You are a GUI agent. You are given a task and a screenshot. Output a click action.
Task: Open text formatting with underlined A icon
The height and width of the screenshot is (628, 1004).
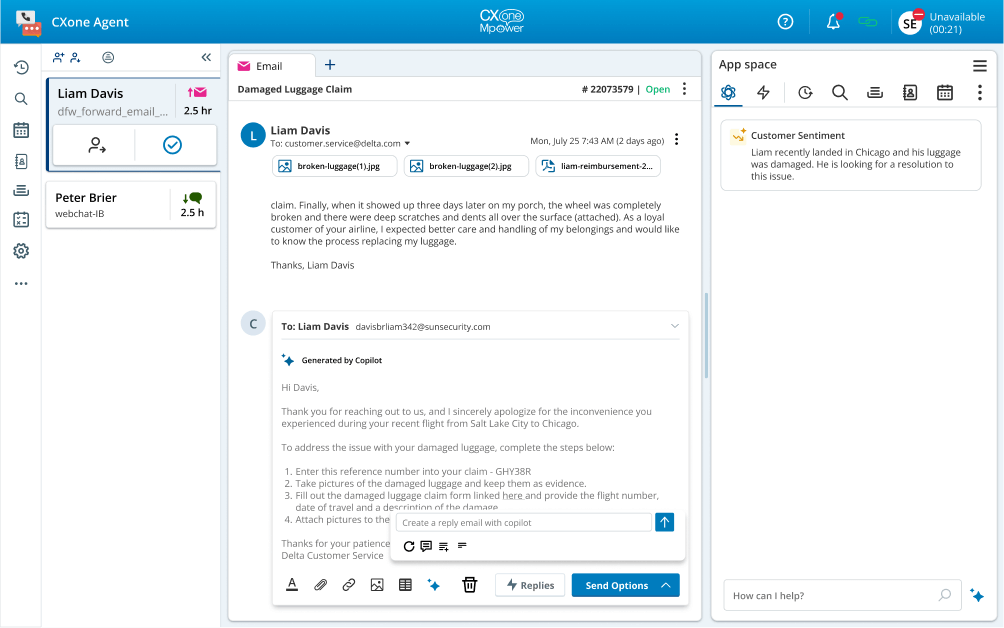click(x=292, y=584)
